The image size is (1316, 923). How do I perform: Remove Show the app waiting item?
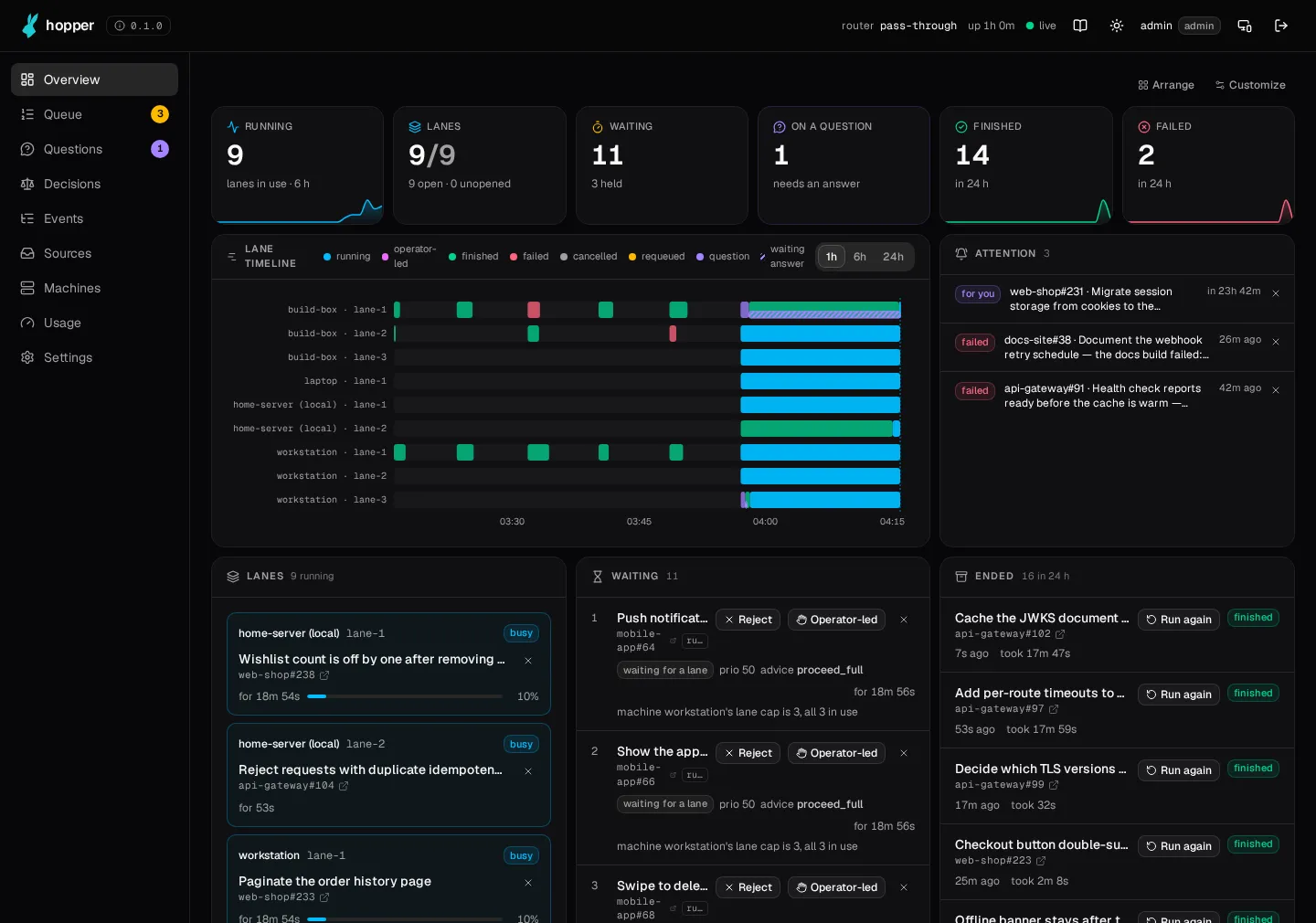coord(904,753)
